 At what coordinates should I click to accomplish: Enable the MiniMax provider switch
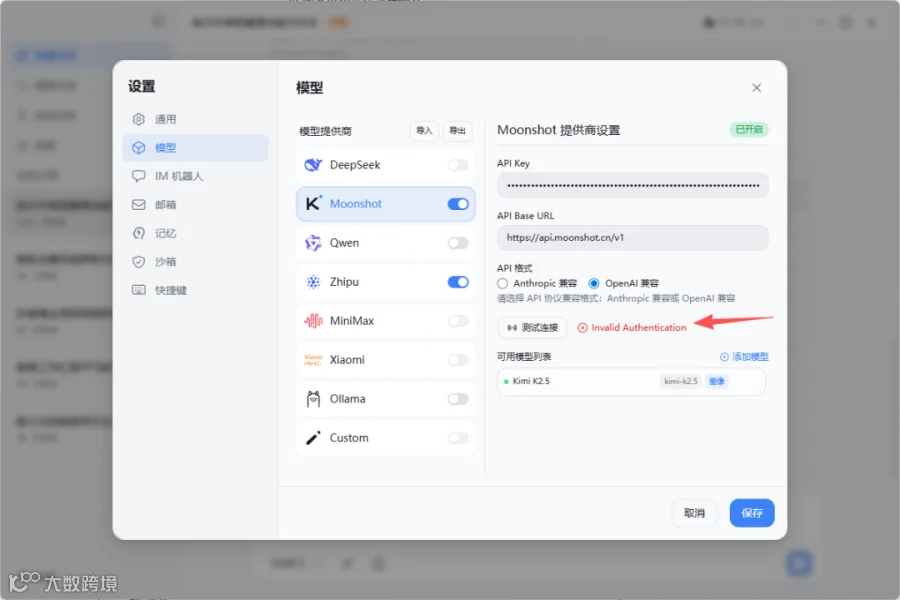[x=458, y=321]
